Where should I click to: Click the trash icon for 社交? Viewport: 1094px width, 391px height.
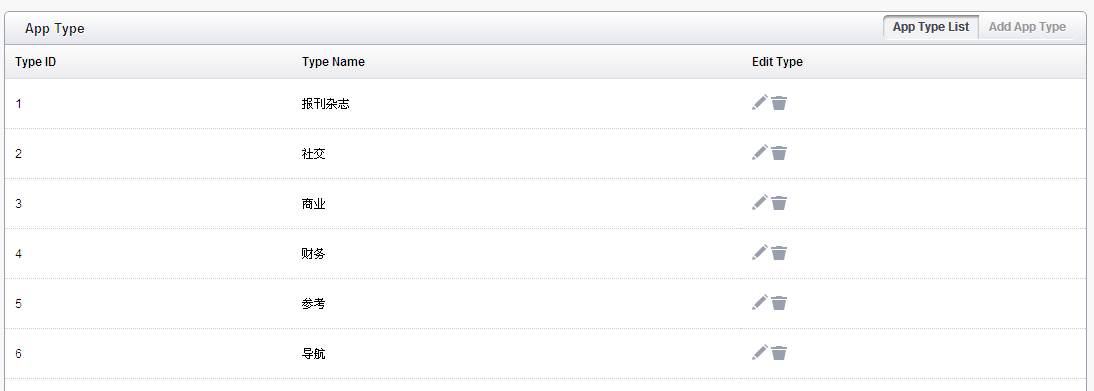point(779,154)
